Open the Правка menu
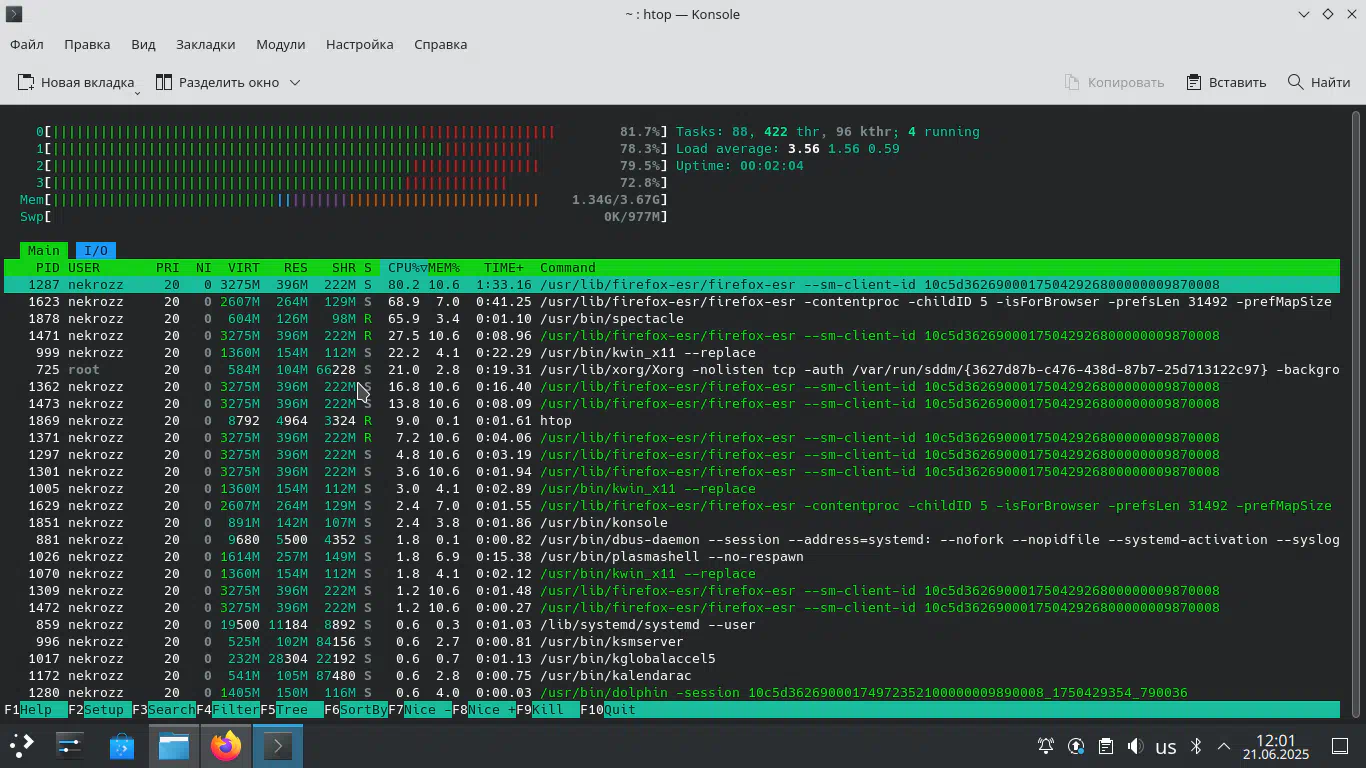 [x=87, y=44]
